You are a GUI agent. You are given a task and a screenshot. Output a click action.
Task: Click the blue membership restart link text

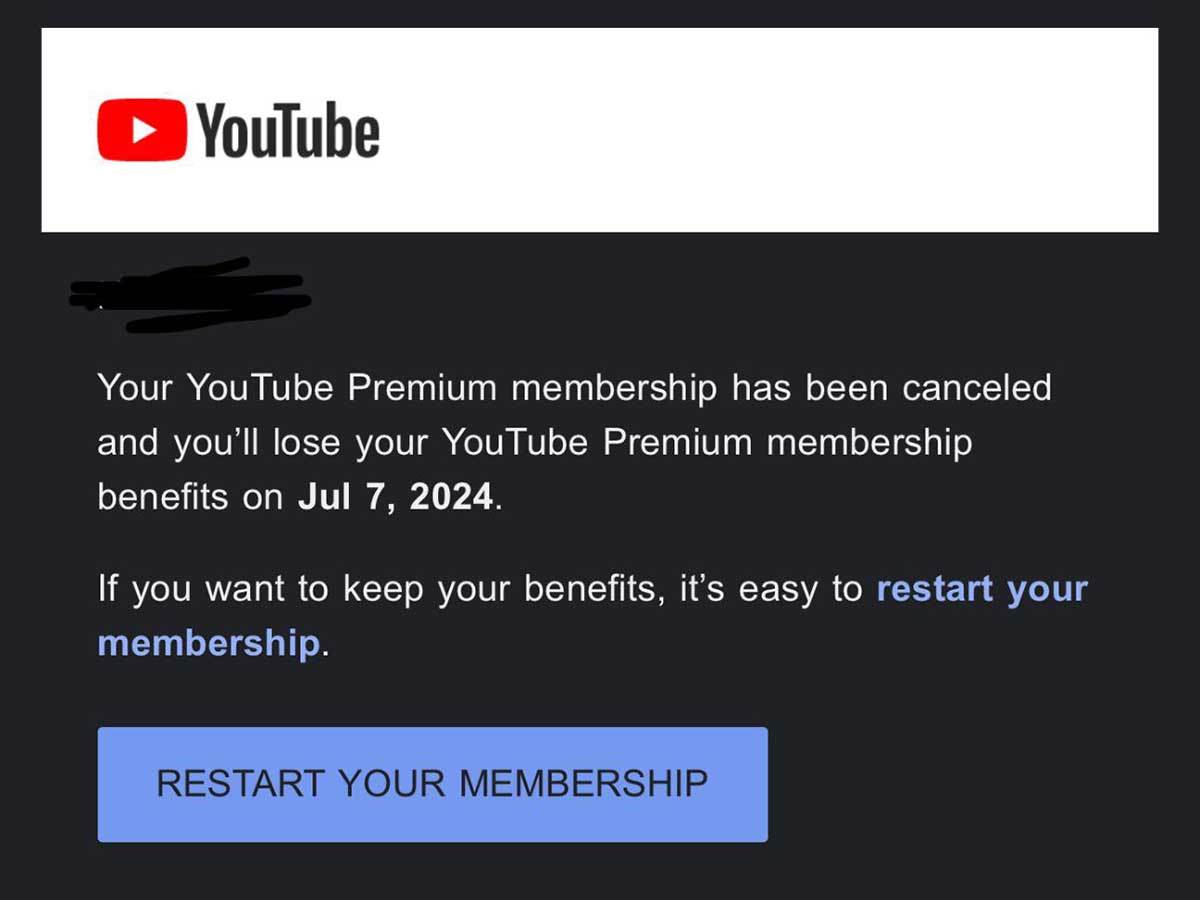pyautogui.click(x=982, y=589)
